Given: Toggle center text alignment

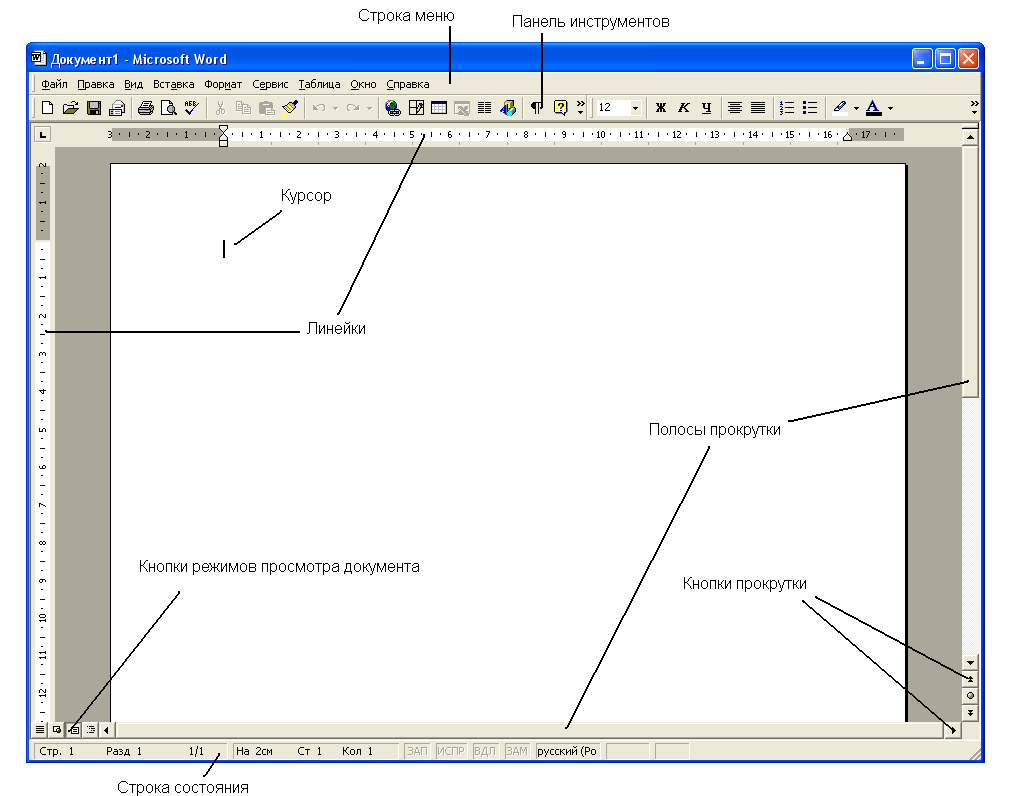Looking at the screenshot, I should pos(734,108).
